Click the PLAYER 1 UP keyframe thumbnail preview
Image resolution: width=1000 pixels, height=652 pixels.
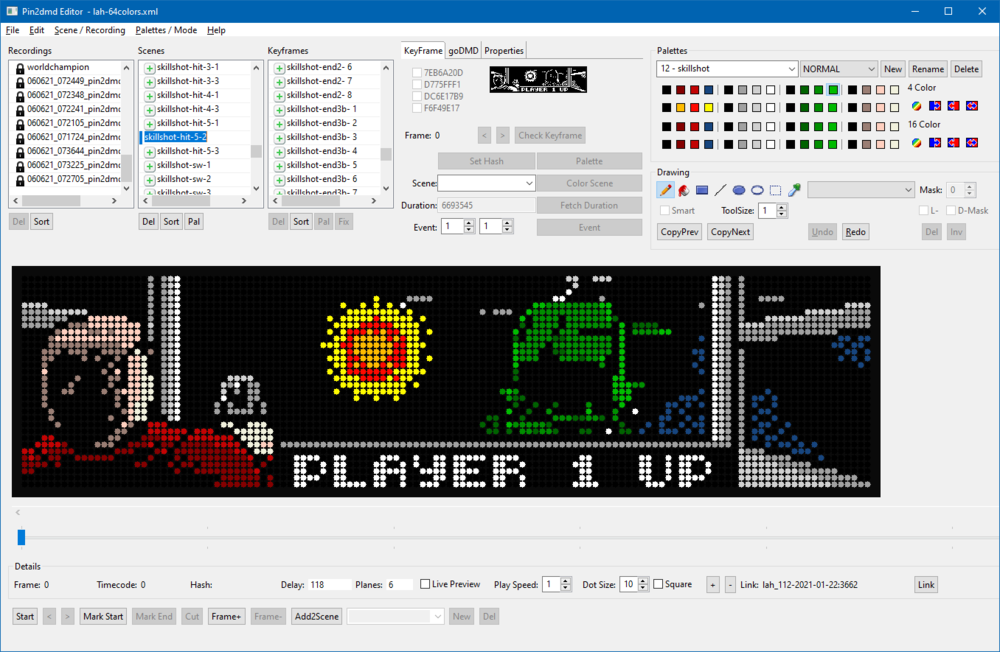pos(538,80)
